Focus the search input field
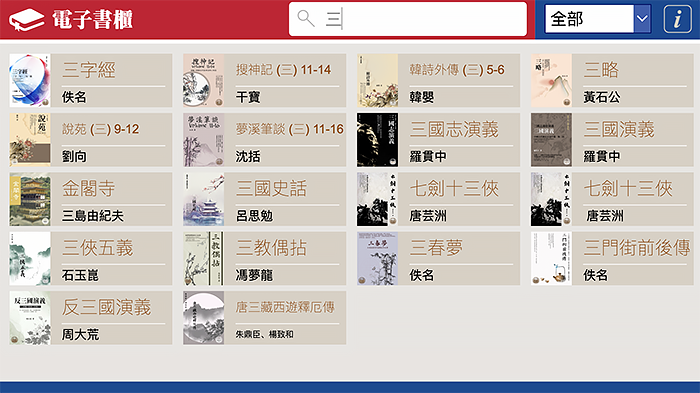Screen dimensions: 700x393 click(408, 19)
